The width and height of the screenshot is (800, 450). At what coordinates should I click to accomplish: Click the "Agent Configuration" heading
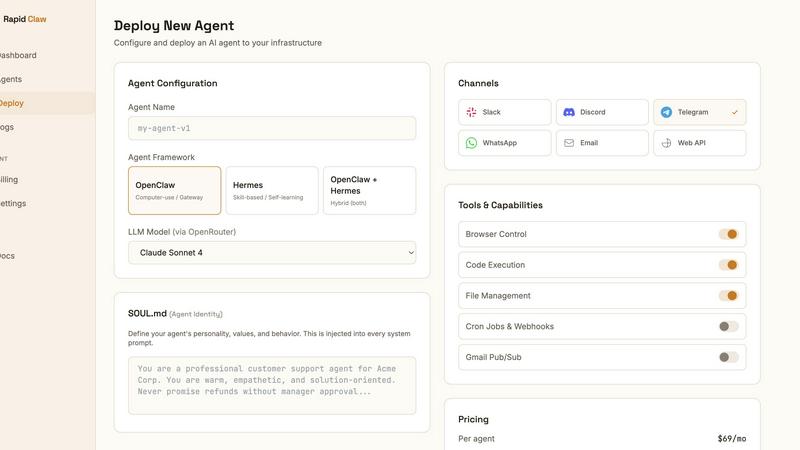pos(172,83)
